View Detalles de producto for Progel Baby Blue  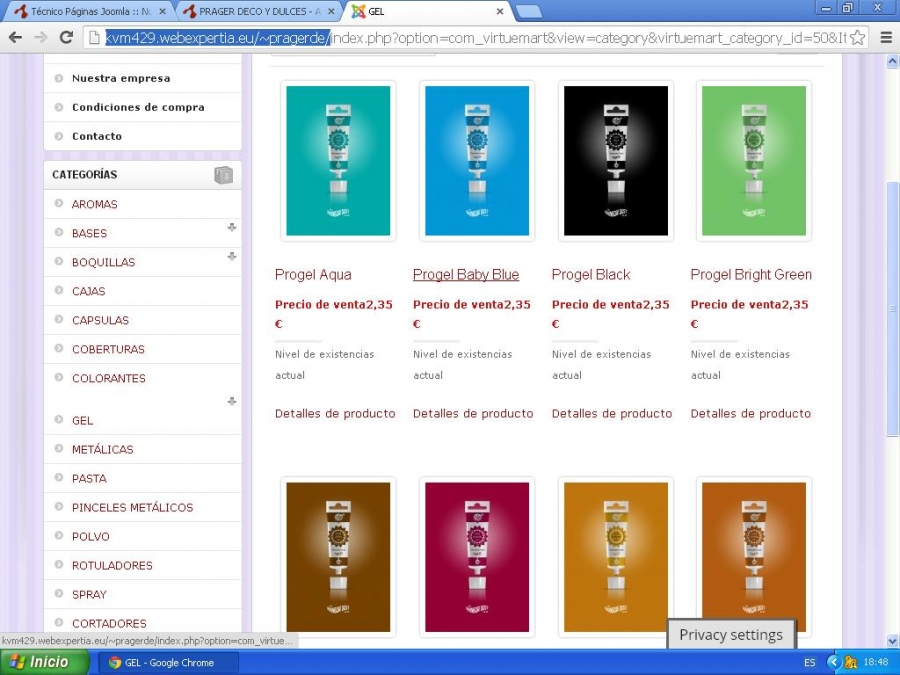(x=473, y=414)
